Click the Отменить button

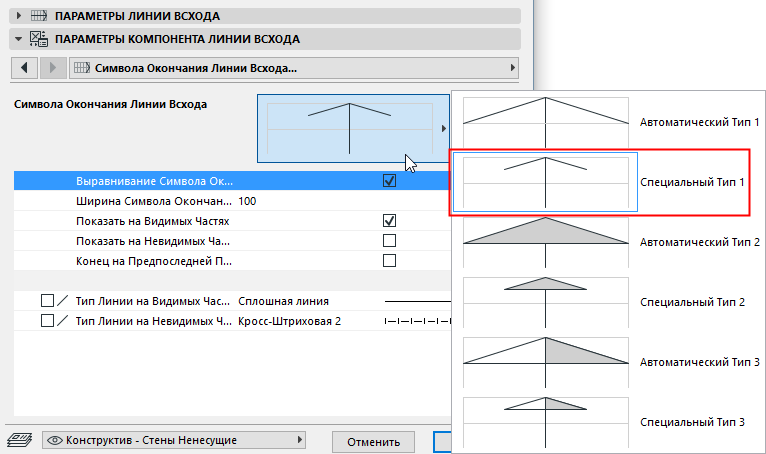pyautogui.click(x=373, y=442)
